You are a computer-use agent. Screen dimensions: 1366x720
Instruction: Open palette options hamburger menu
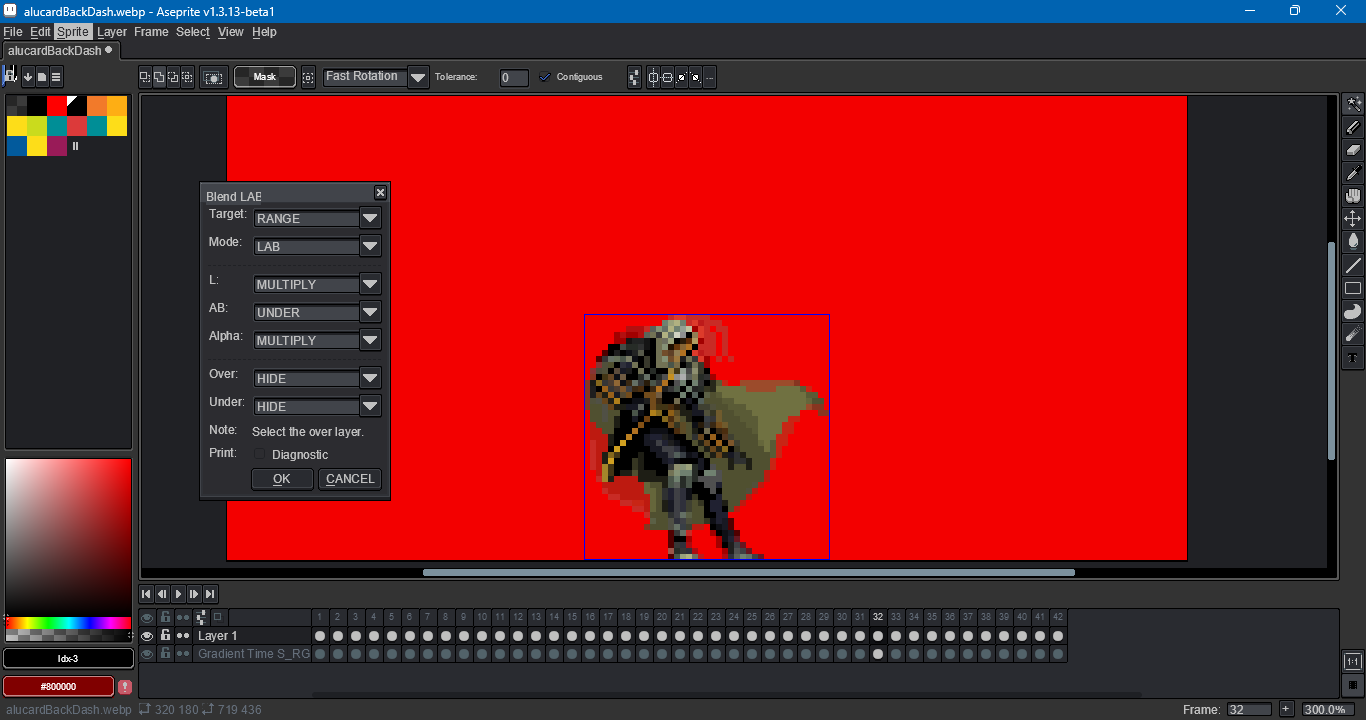56,76
